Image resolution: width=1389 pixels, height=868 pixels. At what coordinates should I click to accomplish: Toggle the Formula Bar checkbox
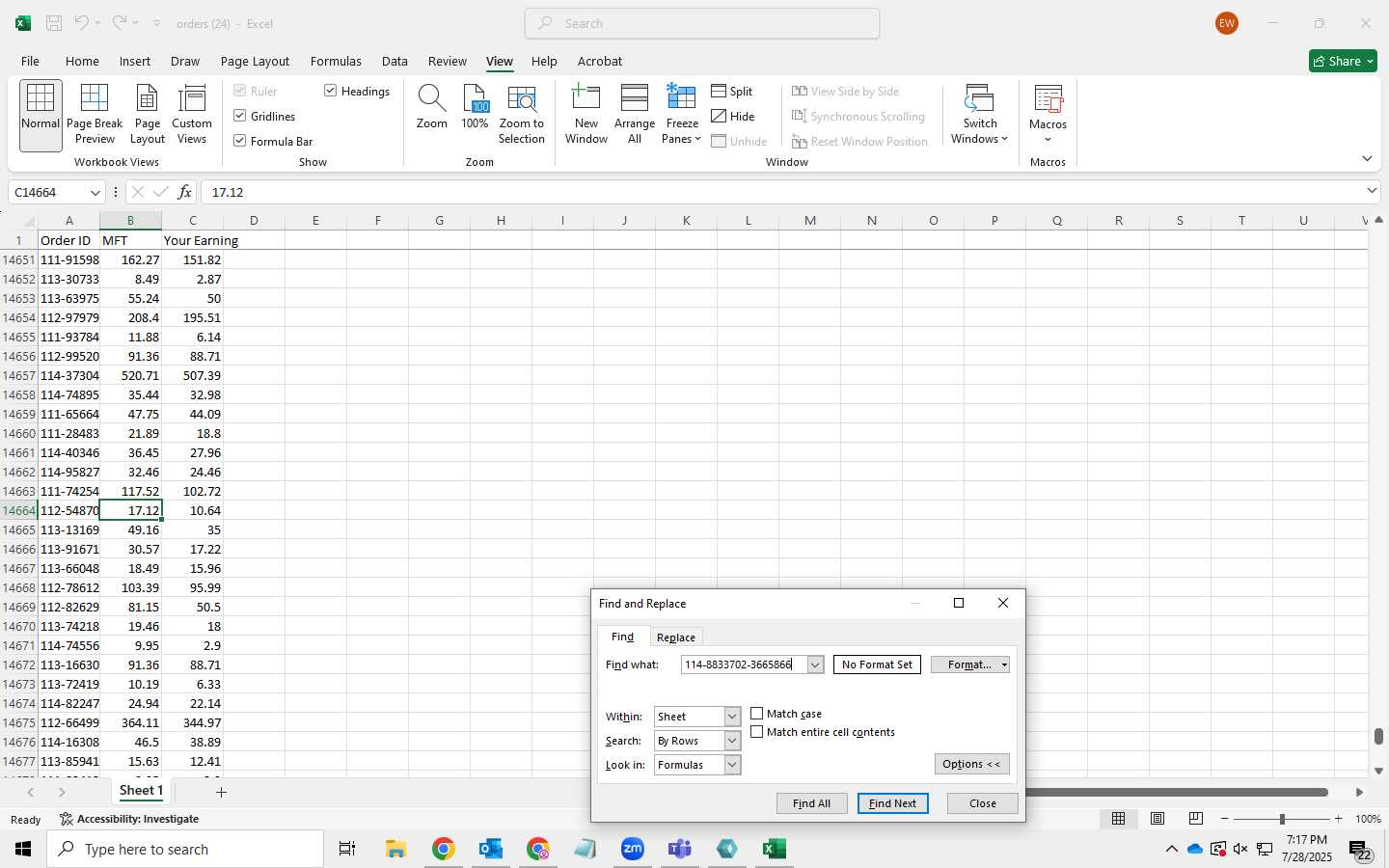(240, 141)
